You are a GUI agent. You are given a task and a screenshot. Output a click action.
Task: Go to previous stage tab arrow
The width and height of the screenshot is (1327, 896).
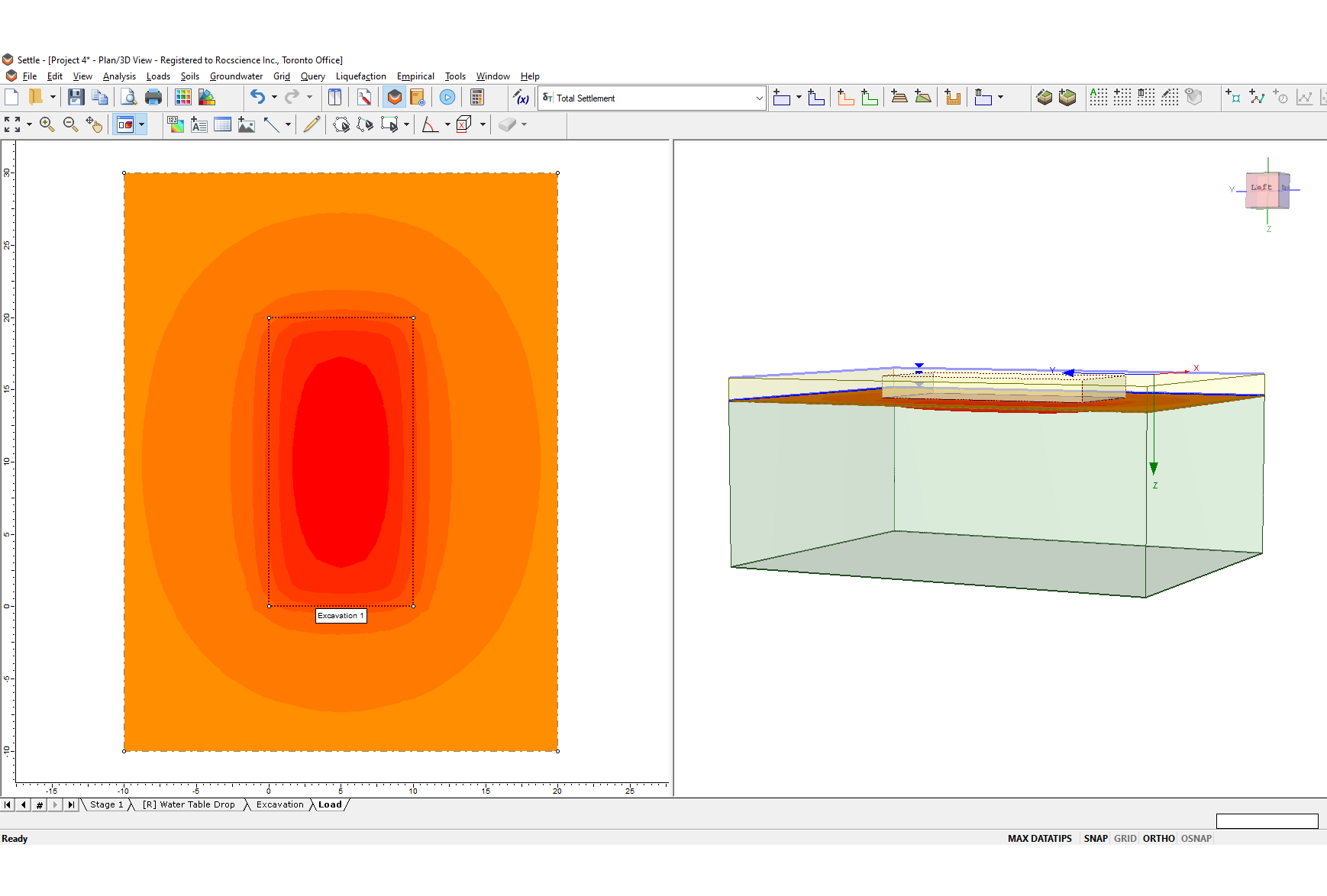point(24,804)
